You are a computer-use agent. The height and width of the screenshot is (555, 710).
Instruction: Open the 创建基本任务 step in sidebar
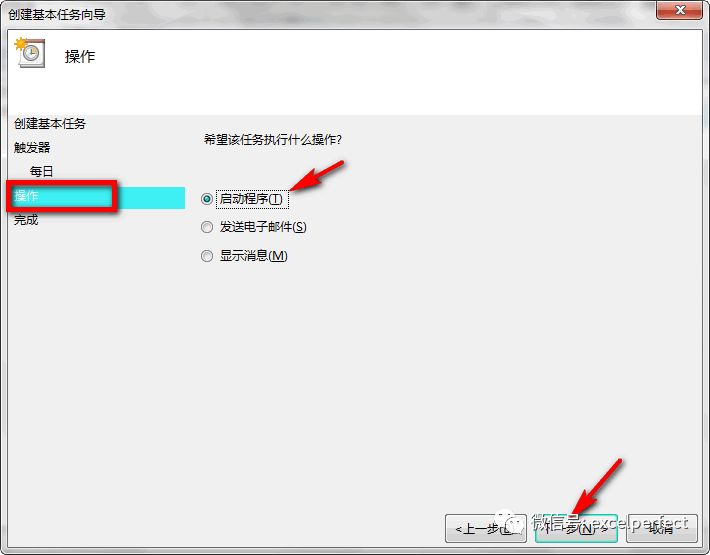click(50, 124)
